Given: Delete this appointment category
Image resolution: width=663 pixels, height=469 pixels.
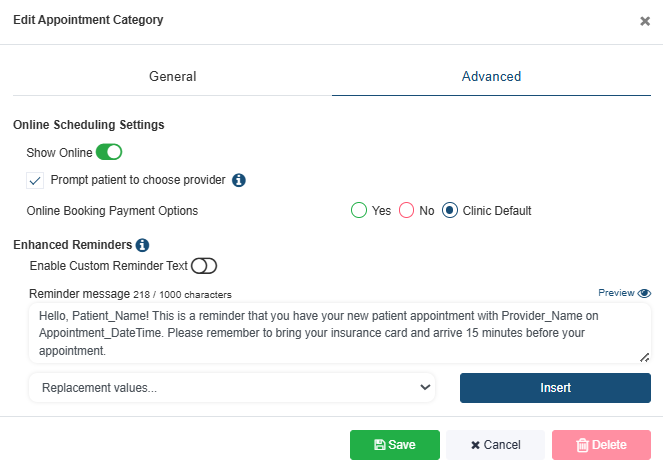Looking at the screenshot, I should (601, 445).
